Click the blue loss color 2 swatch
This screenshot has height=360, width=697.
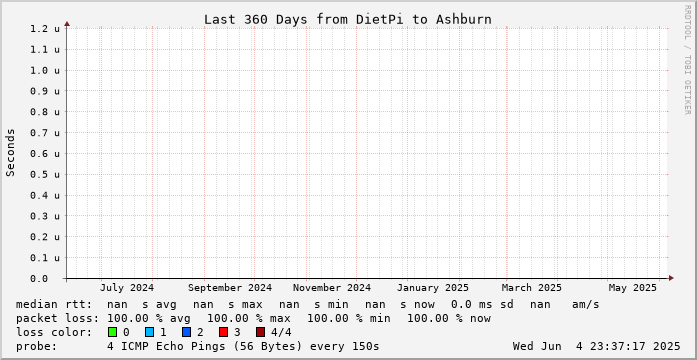click(x=187, y=332)
